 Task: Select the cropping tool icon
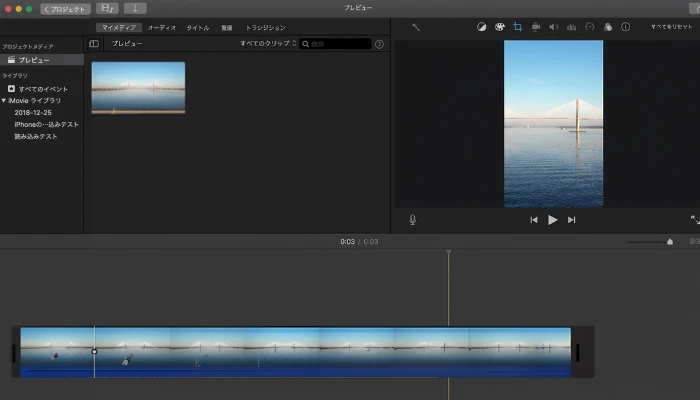point(517,27)
